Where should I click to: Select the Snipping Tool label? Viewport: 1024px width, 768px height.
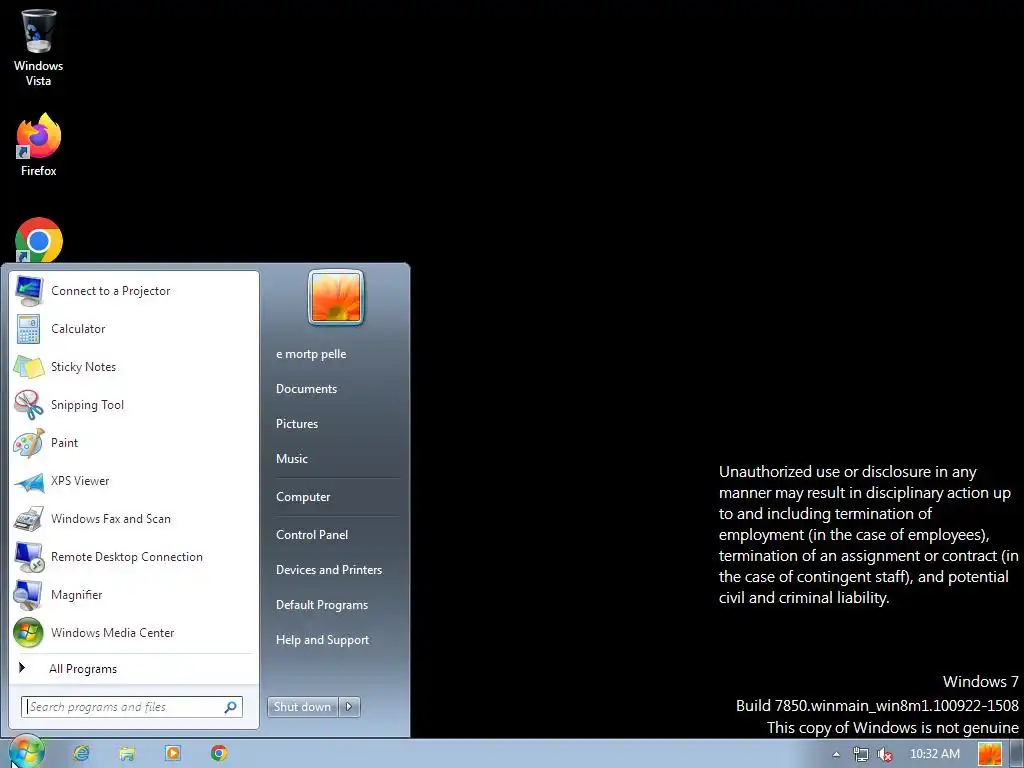click(x=87, y=405)
